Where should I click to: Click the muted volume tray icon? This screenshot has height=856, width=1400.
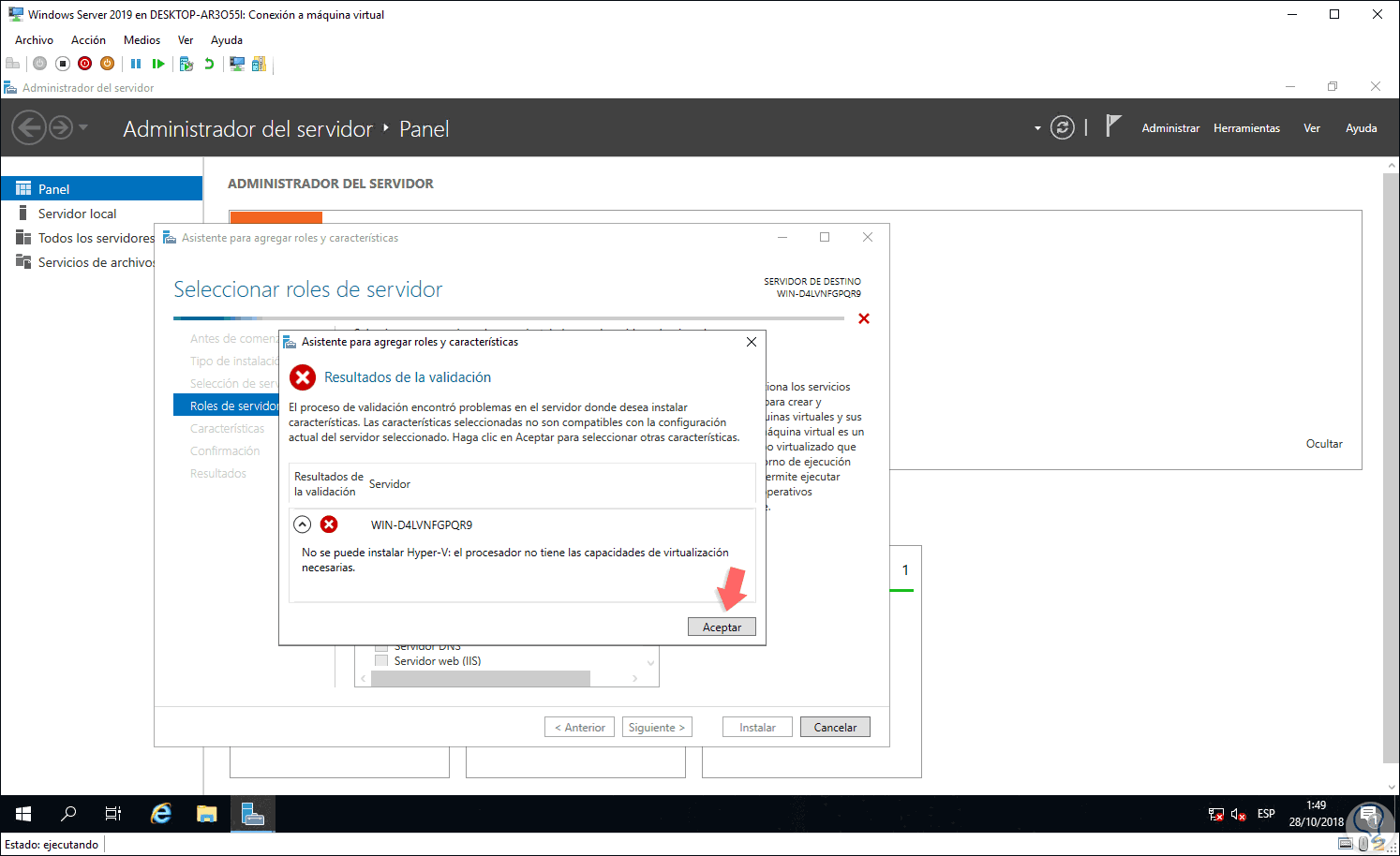[x=1239, y=814]
